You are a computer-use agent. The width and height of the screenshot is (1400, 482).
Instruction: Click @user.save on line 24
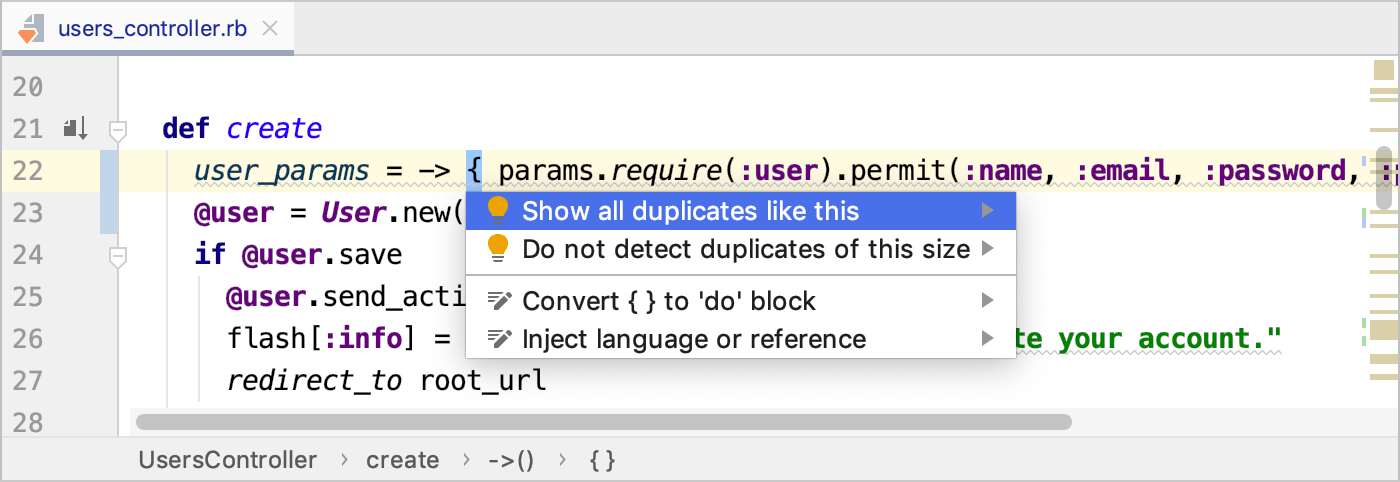tap(321, 255)
